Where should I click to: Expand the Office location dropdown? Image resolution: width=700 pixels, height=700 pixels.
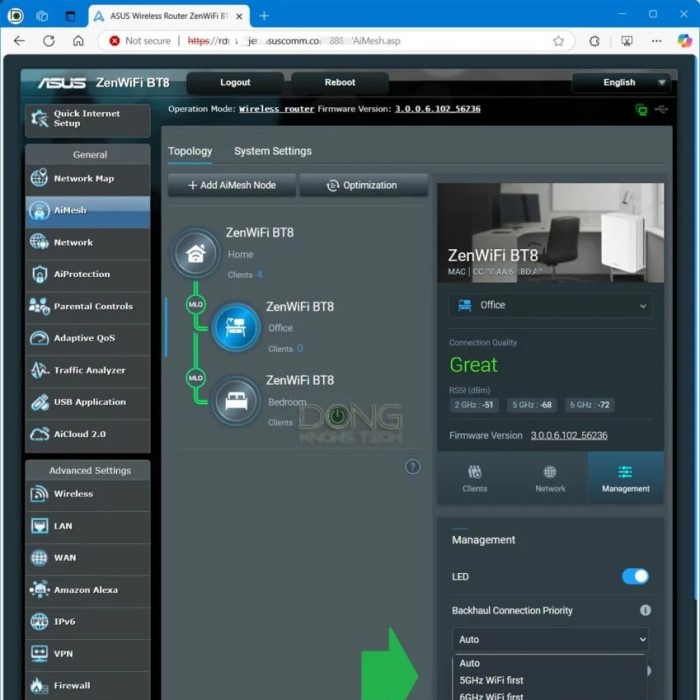tap(550, 305)
